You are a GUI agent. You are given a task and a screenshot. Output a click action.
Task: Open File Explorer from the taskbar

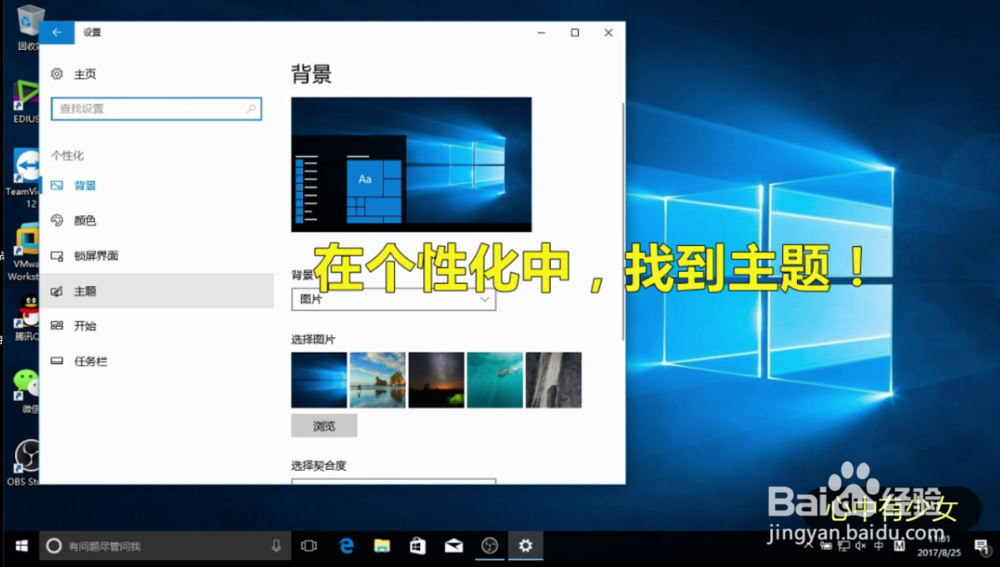point(382,546)
